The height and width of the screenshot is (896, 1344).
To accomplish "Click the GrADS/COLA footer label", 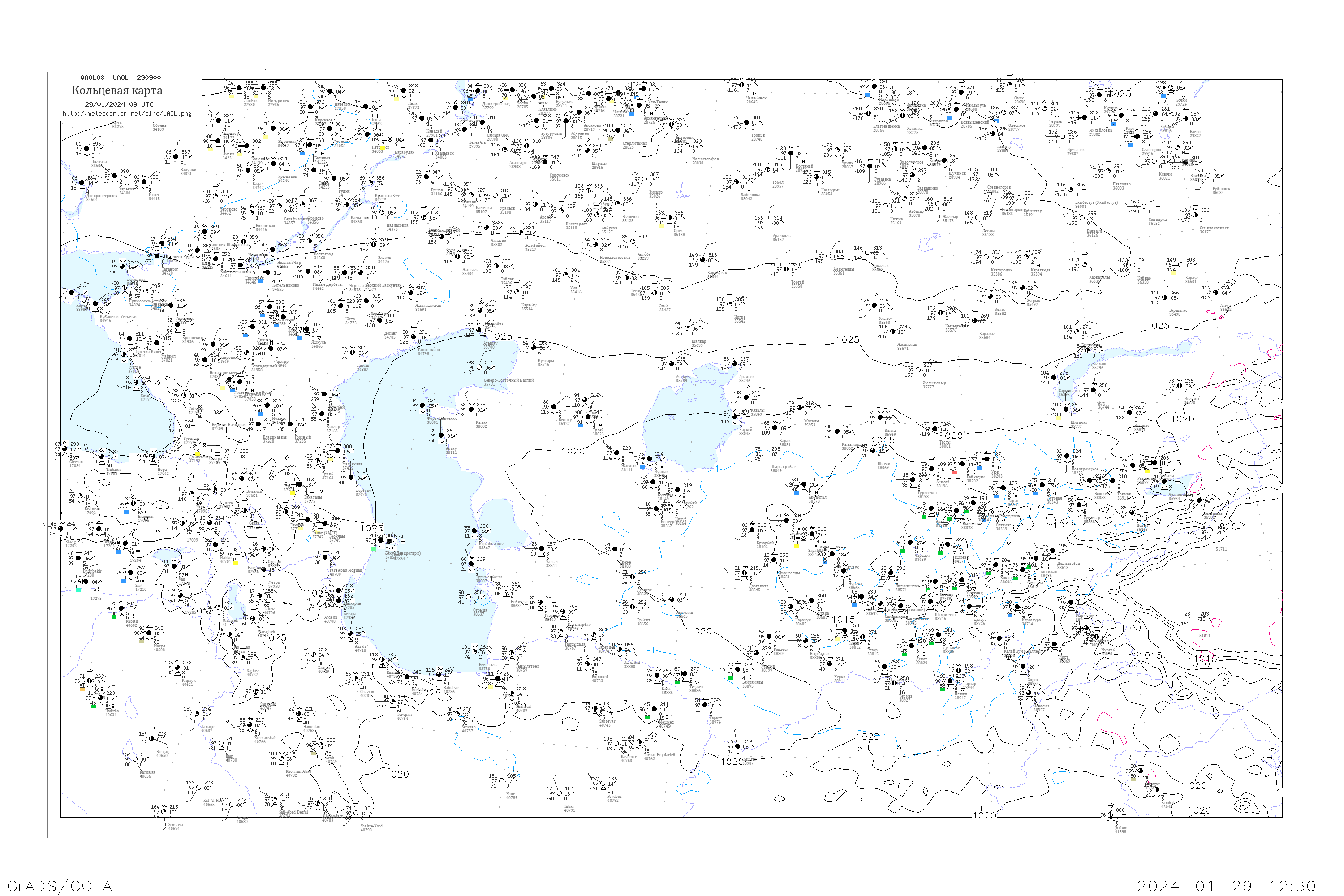I will 60,885.
